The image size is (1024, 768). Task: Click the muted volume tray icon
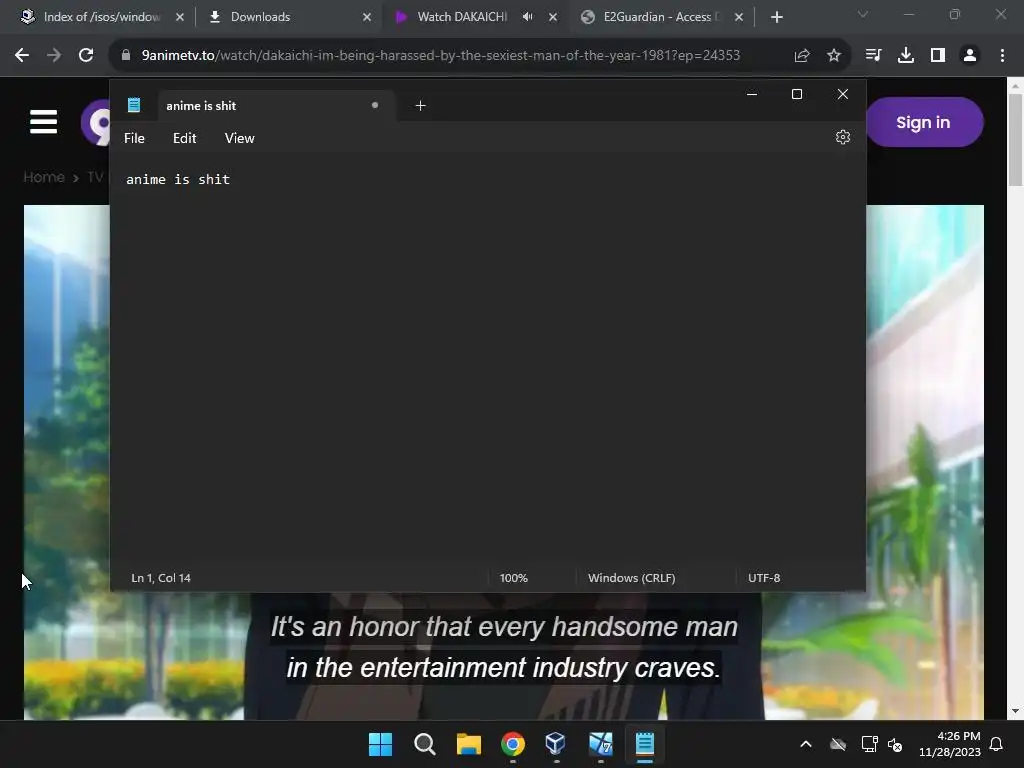tap(895, 744)
